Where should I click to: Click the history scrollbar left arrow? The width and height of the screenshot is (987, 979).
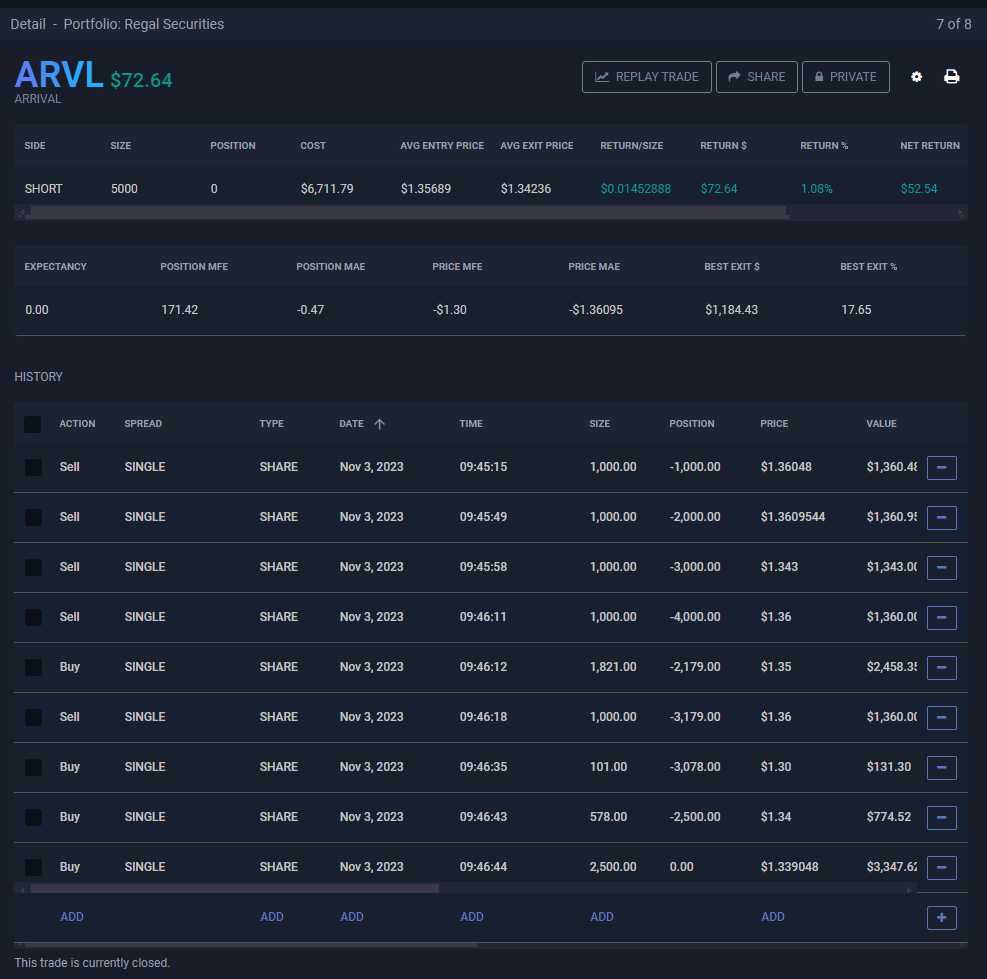tap(23, 890)
